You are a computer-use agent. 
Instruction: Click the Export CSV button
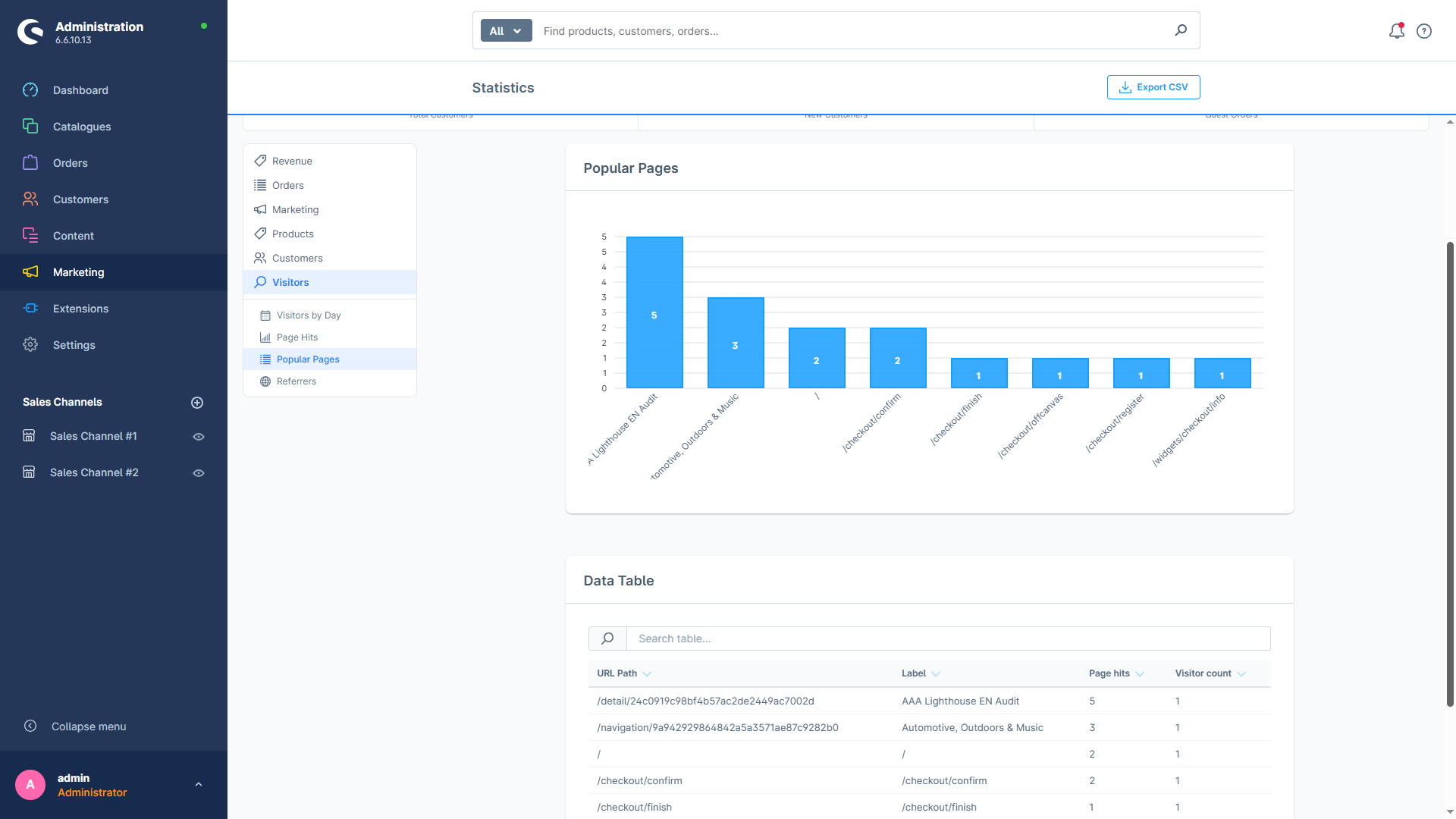pos(1153,86)
